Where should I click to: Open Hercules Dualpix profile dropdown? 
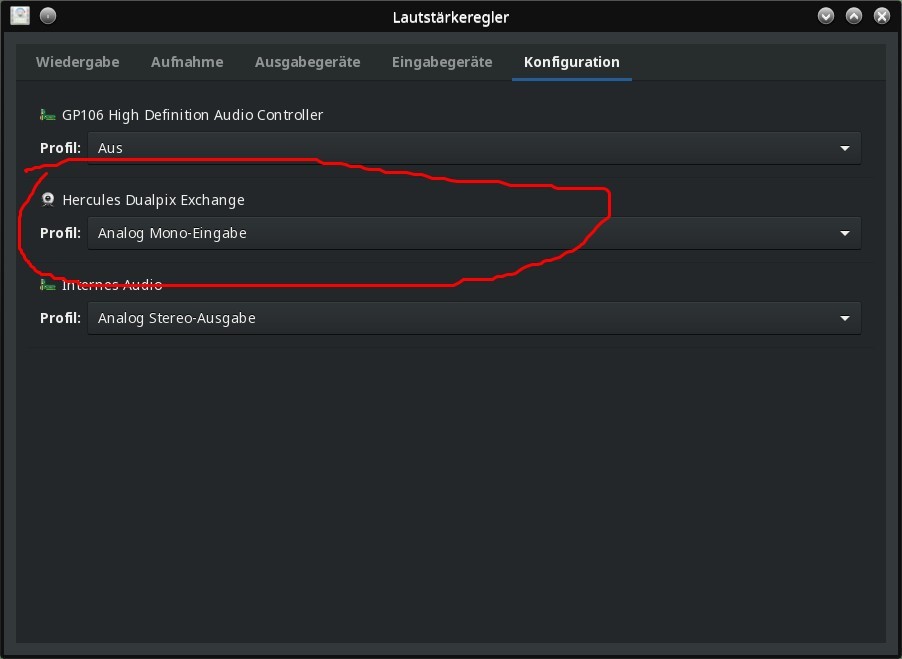474,233
